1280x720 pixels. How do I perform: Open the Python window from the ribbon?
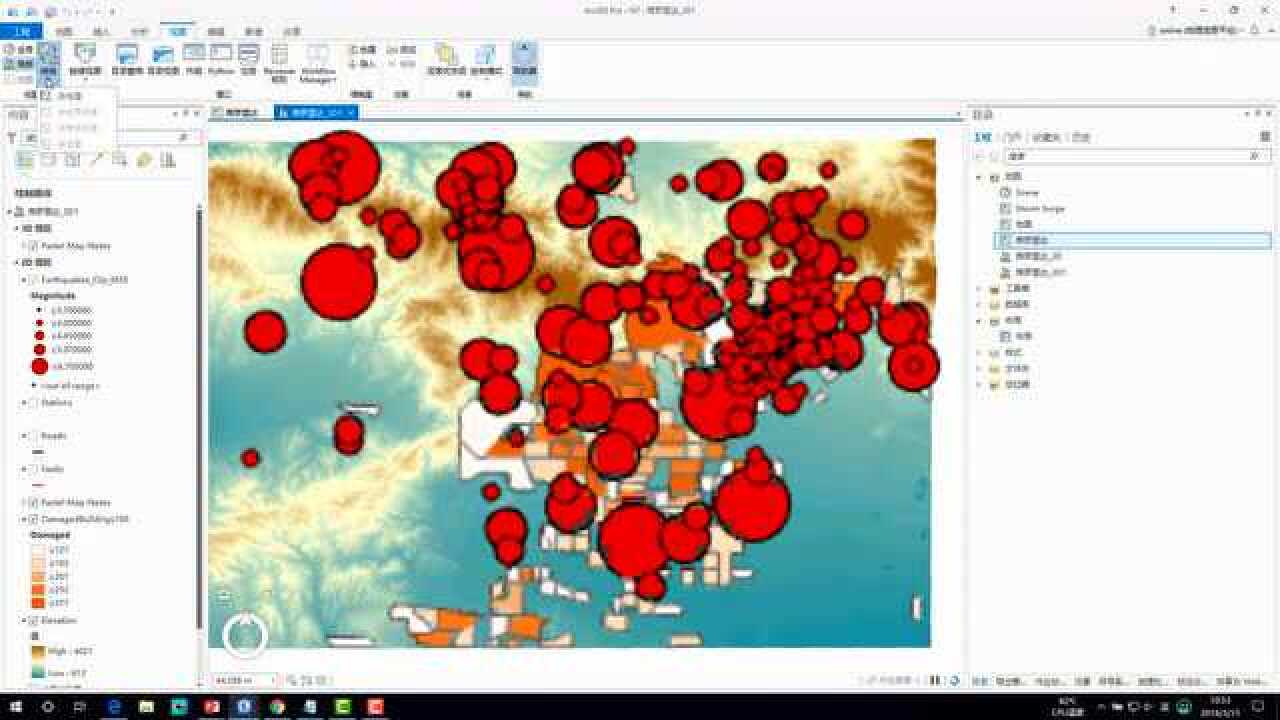[221, 59]
